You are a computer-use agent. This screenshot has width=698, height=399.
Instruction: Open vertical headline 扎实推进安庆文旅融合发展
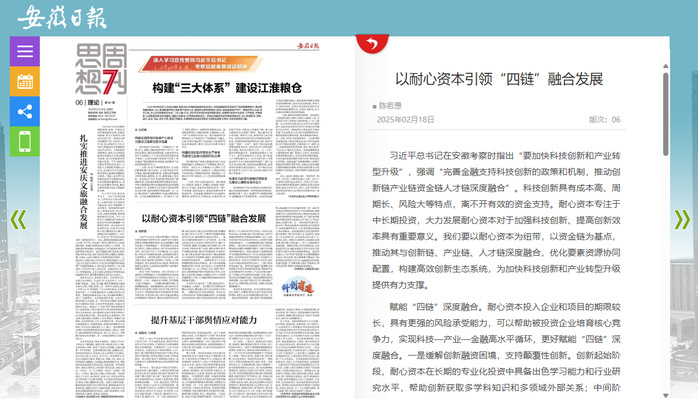point(84,182)
